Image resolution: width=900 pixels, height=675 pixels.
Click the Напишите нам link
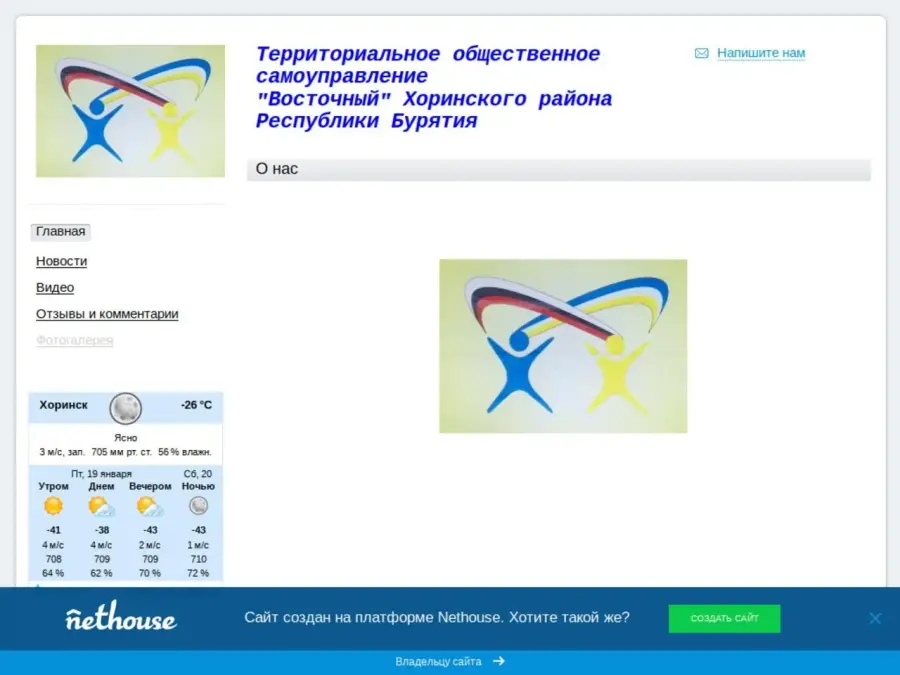click(x=761, y=54)
